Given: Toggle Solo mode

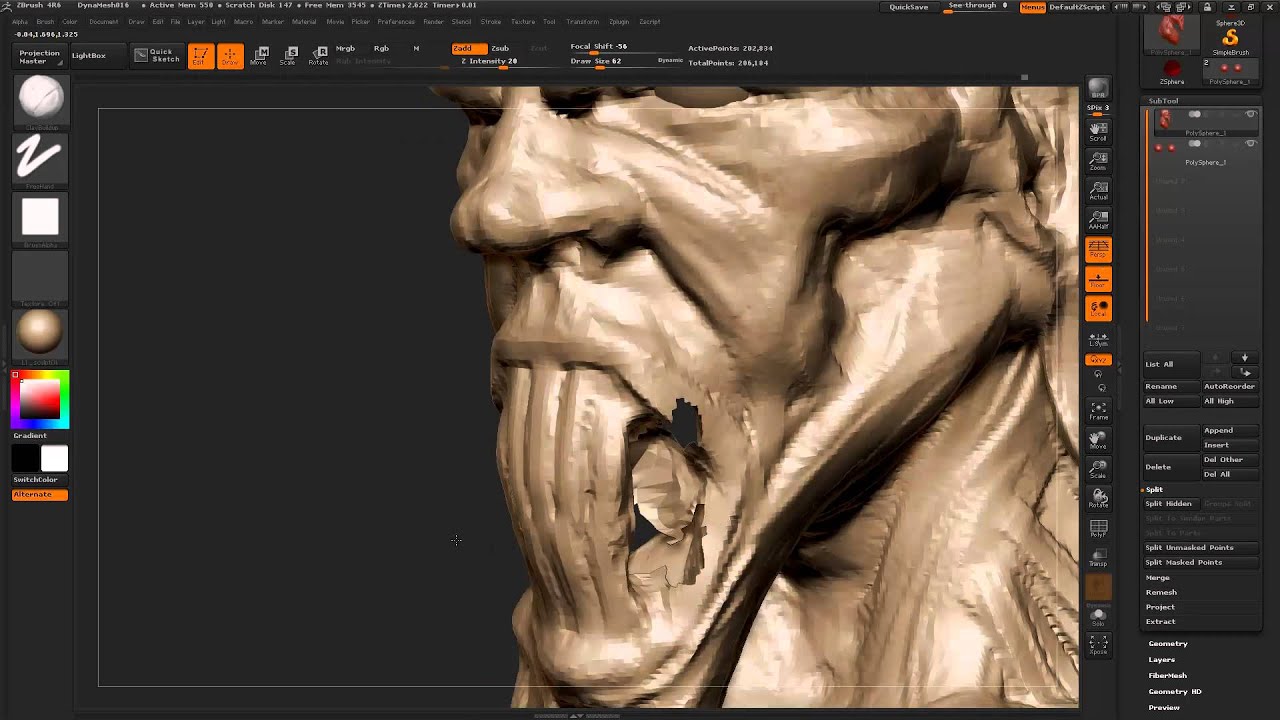Looking at the screenshot, I should click(1098, 616).
